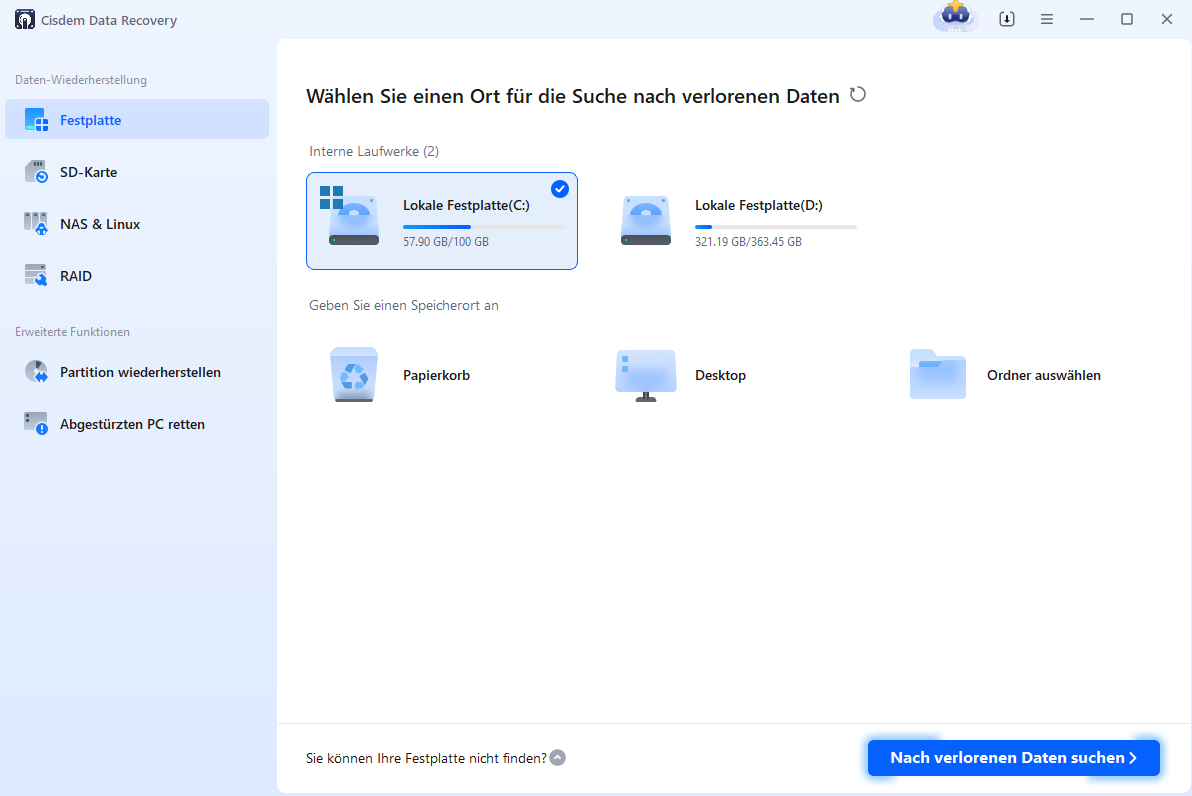
Task: Click Nach verlorenen Daten suchen
Action: 1013,757
